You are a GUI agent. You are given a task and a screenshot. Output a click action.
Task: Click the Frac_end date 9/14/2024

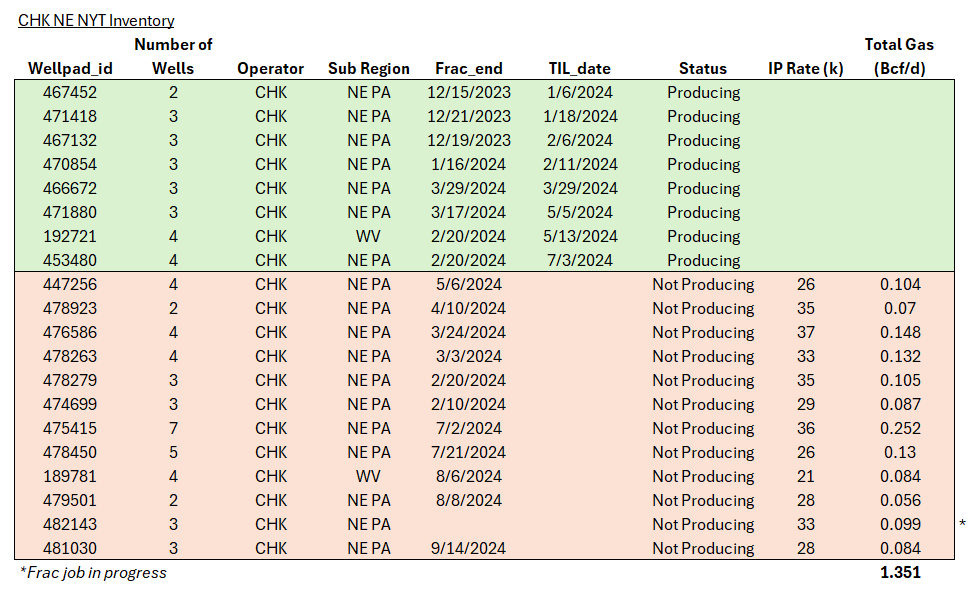(468, 548)
